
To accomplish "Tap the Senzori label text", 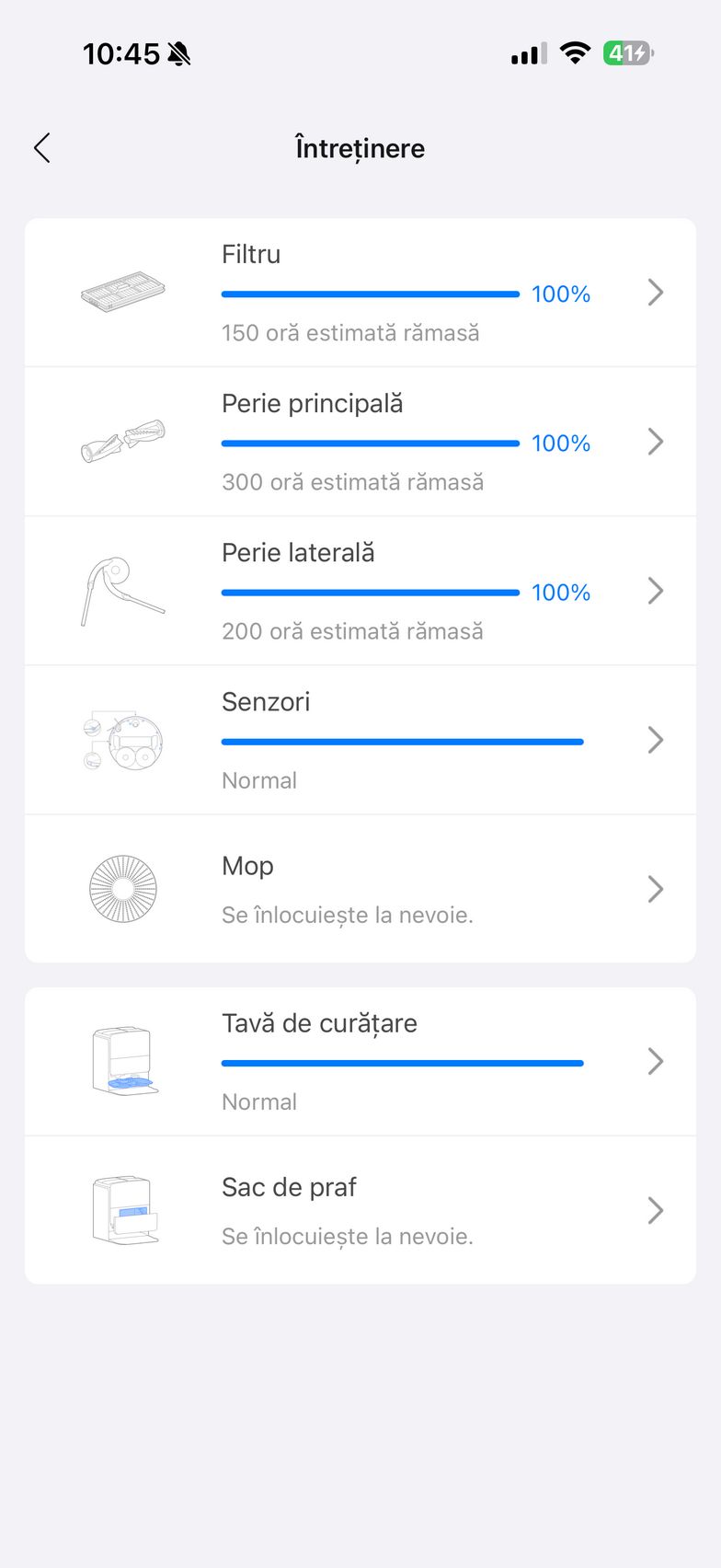I will coord(266,702).
